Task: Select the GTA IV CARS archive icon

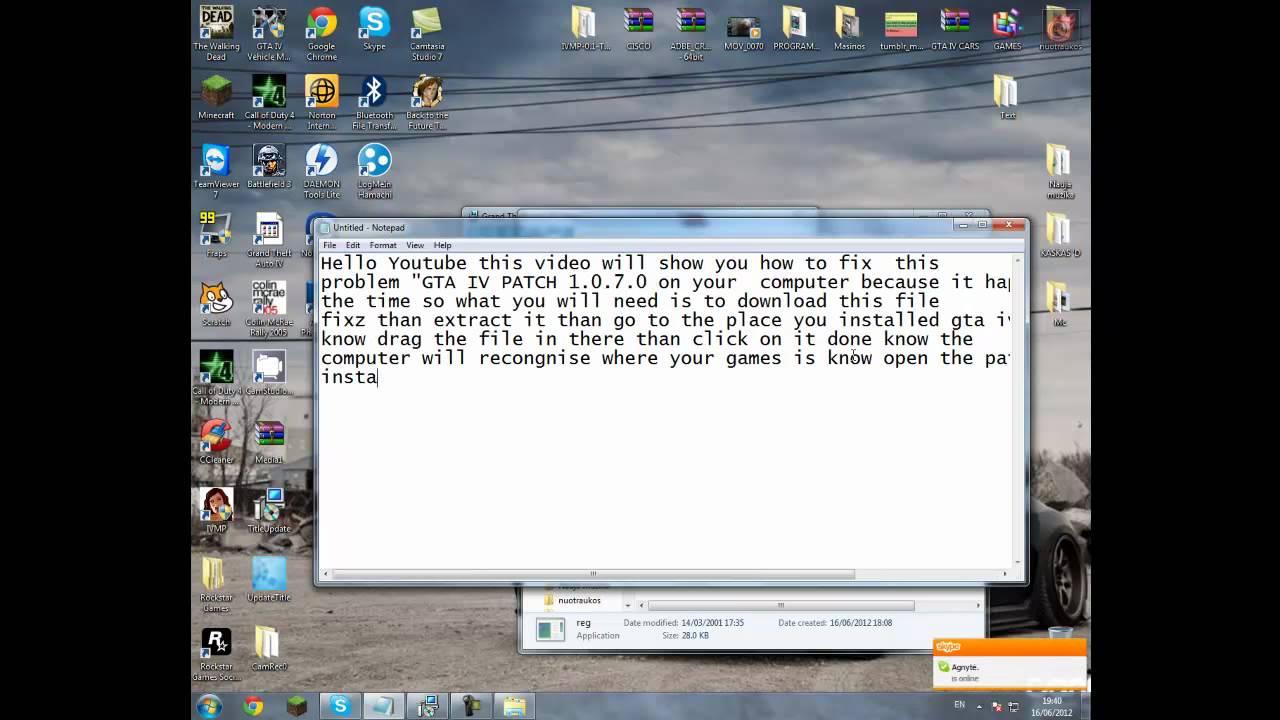Action: point(955,28)
